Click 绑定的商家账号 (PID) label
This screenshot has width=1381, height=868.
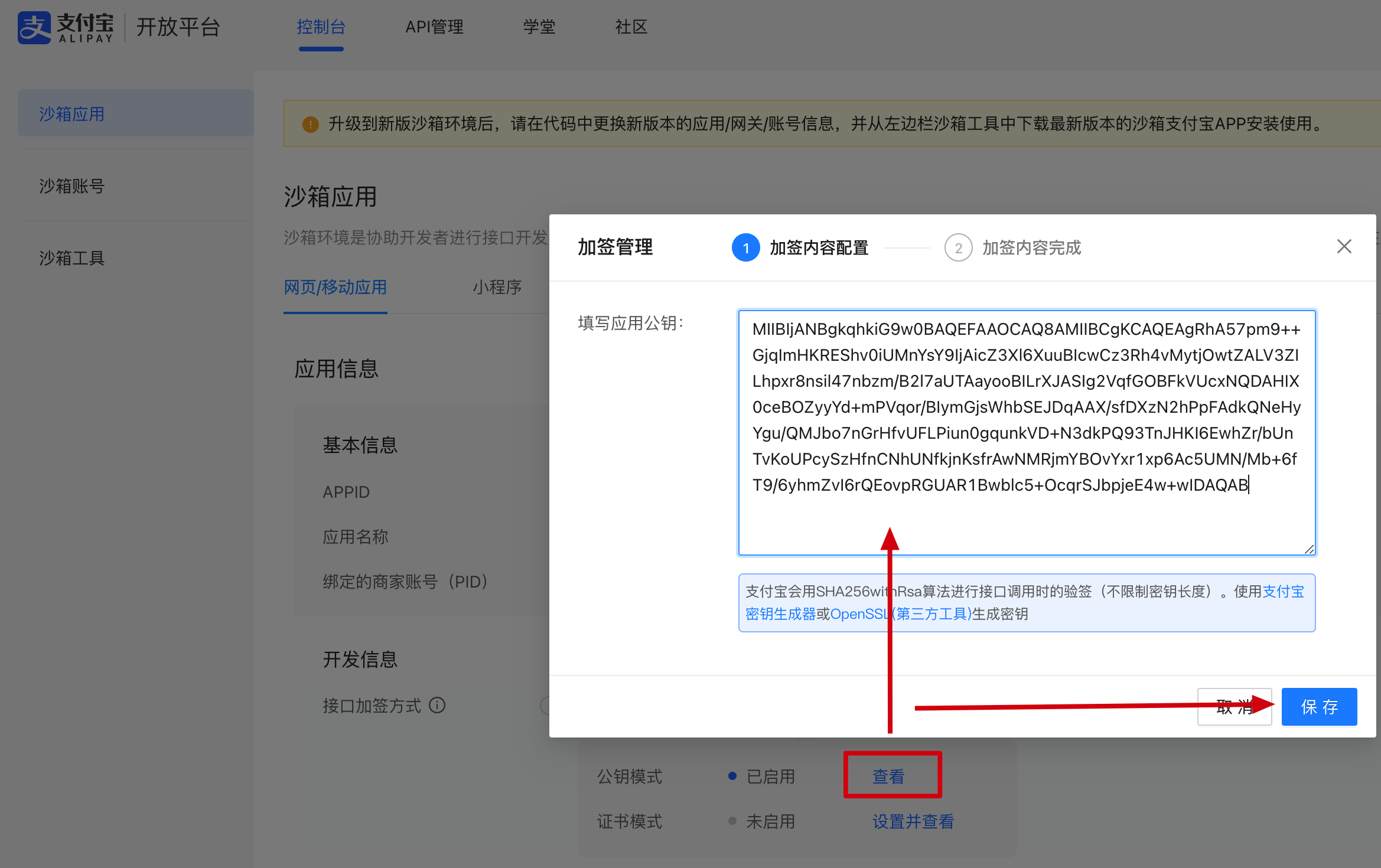(405, 581)
